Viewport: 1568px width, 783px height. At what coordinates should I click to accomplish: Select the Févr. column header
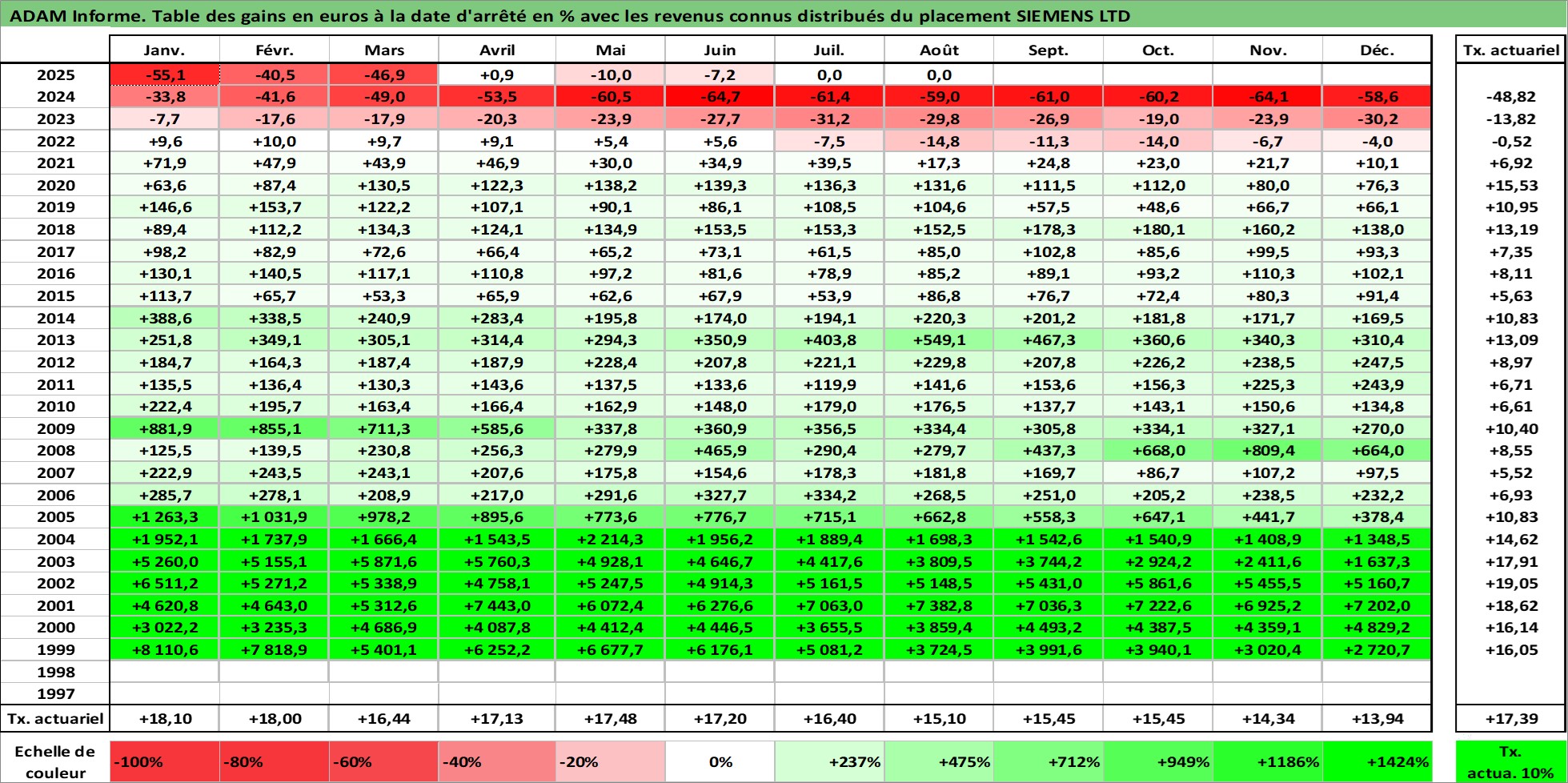(x=274, y=50)
